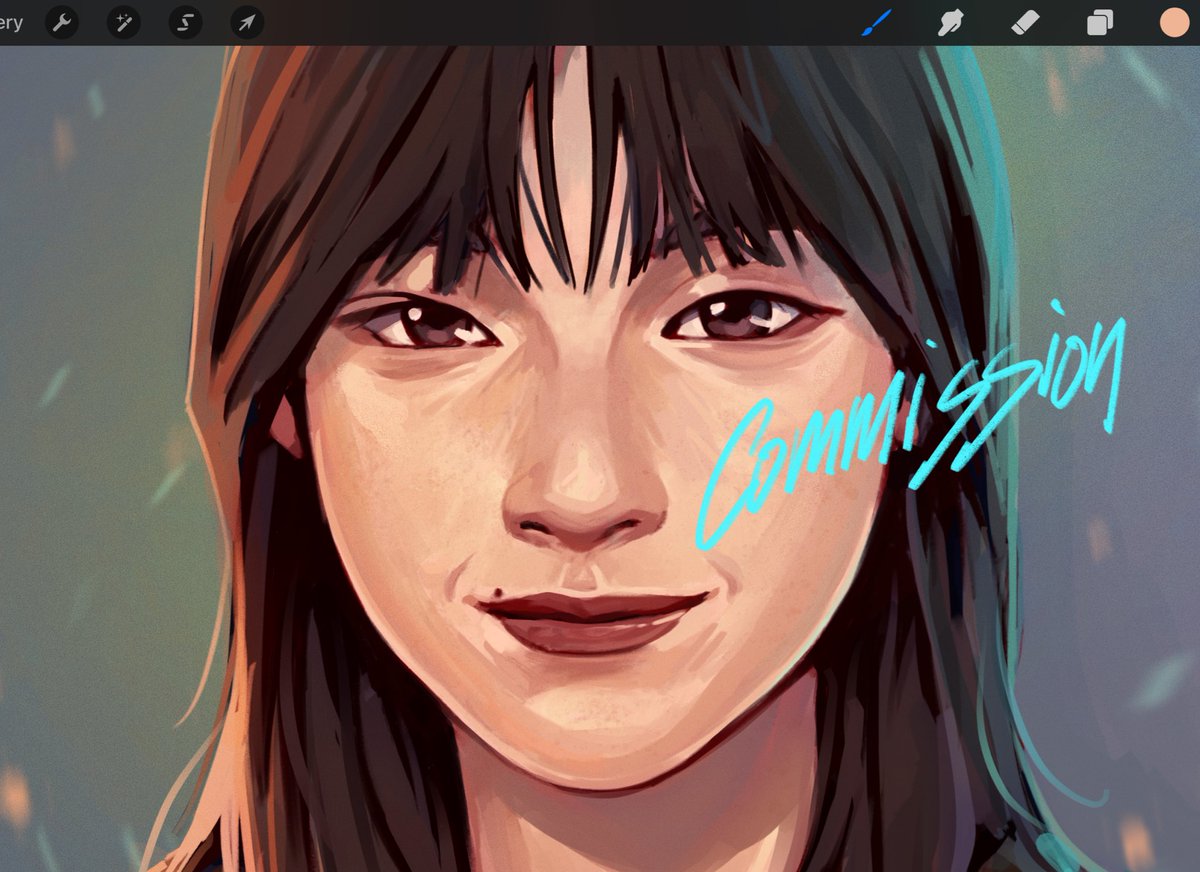
Task: Open the Adjustments magic wand menu
Action: click(x=124, y=22)
